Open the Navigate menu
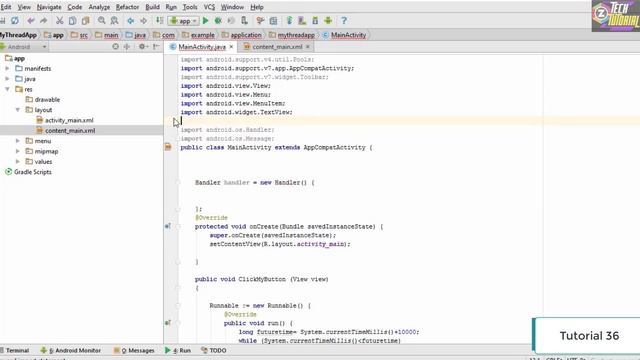 (x=49, y=7)
